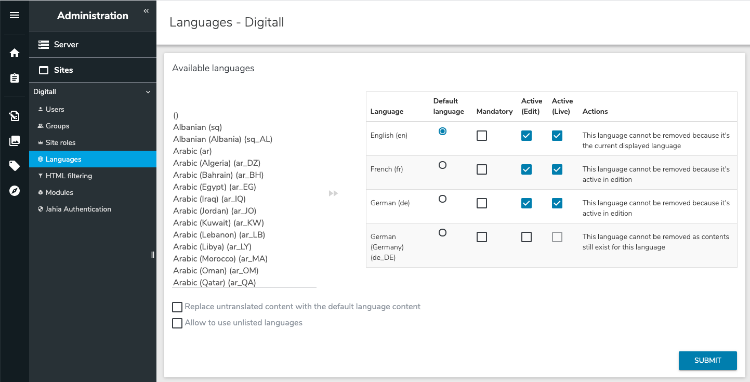Click the Jahia Authentication icon

click(40, 209)
